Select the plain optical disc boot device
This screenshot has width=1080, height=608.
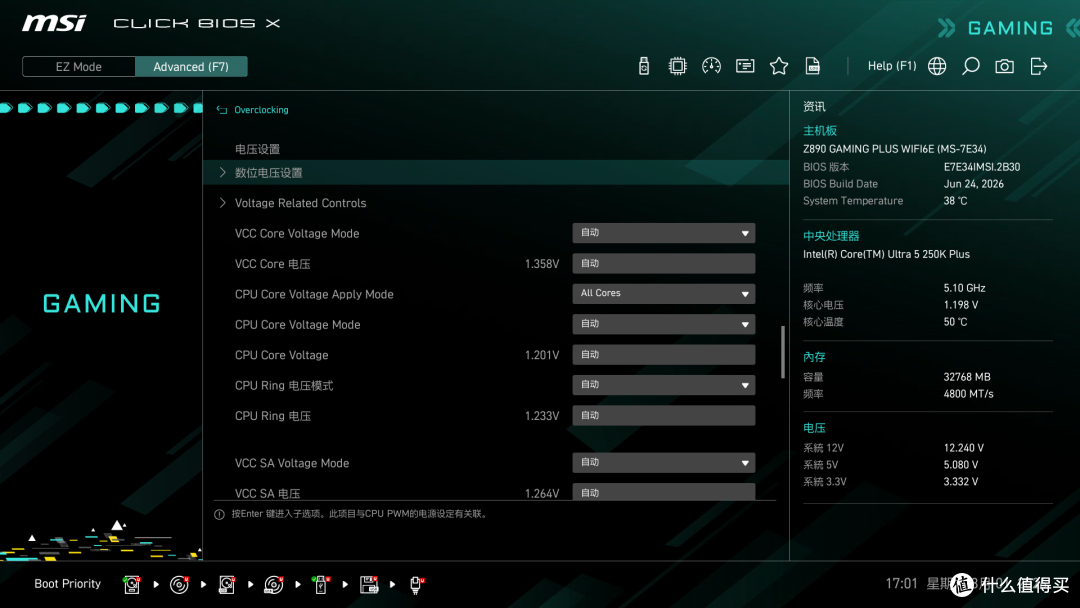(x=179, y=585)
